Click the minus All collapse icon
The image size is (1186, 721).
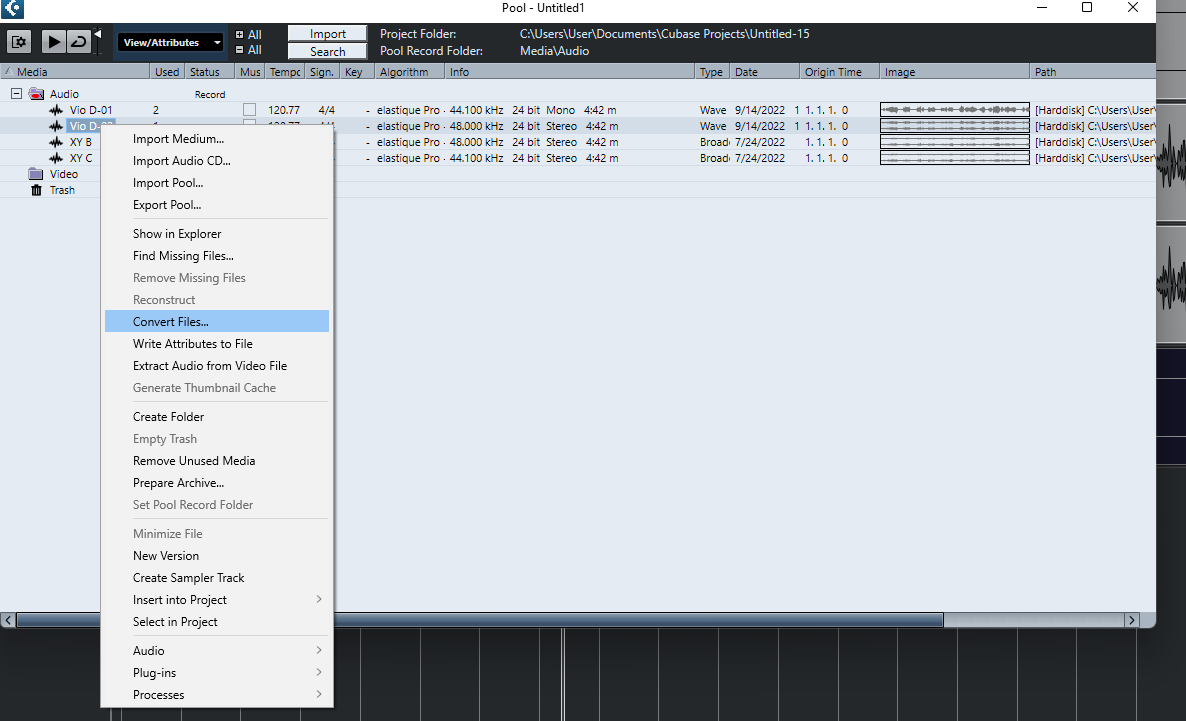239,50
